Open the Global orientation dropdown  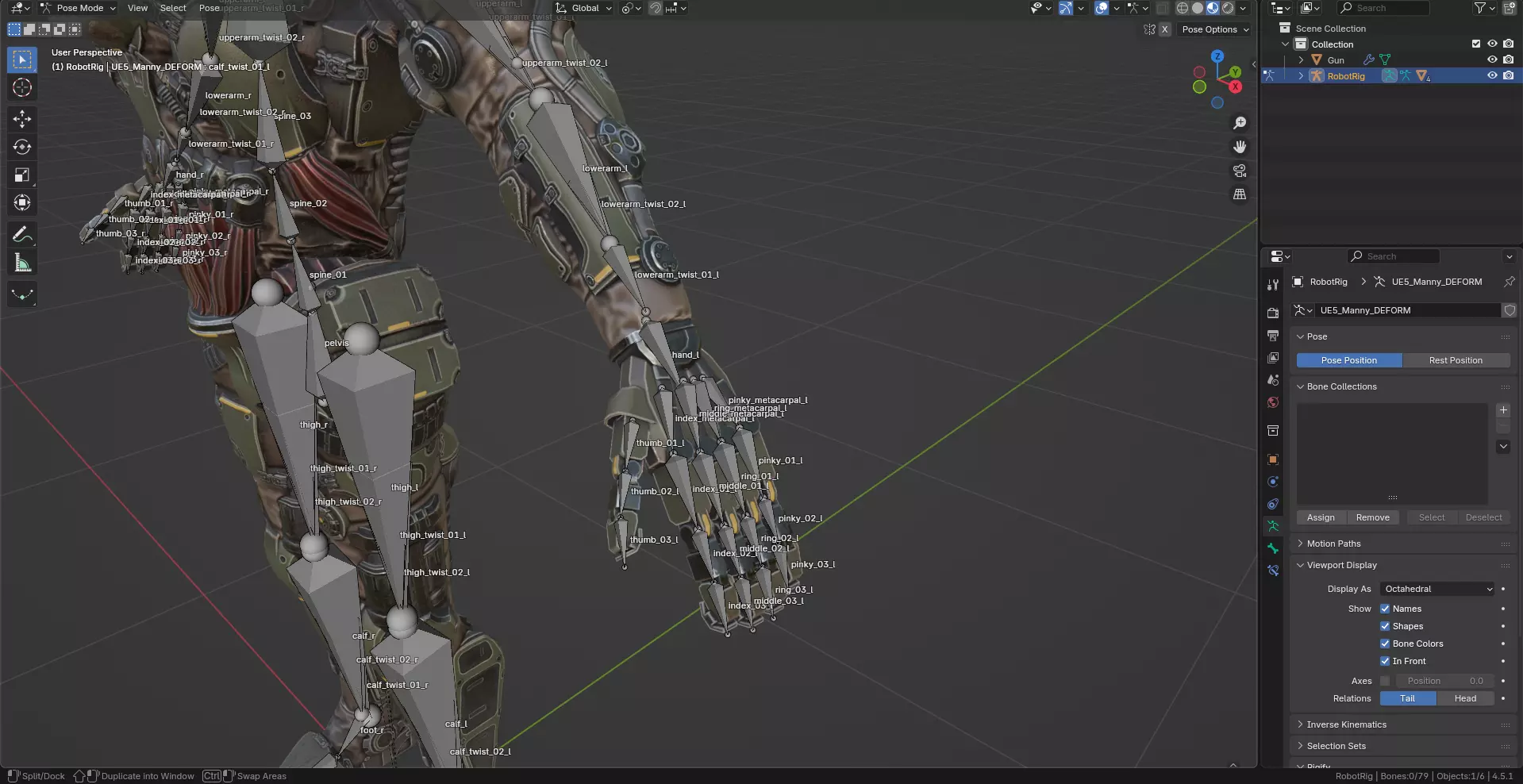[x=584, y=8]
